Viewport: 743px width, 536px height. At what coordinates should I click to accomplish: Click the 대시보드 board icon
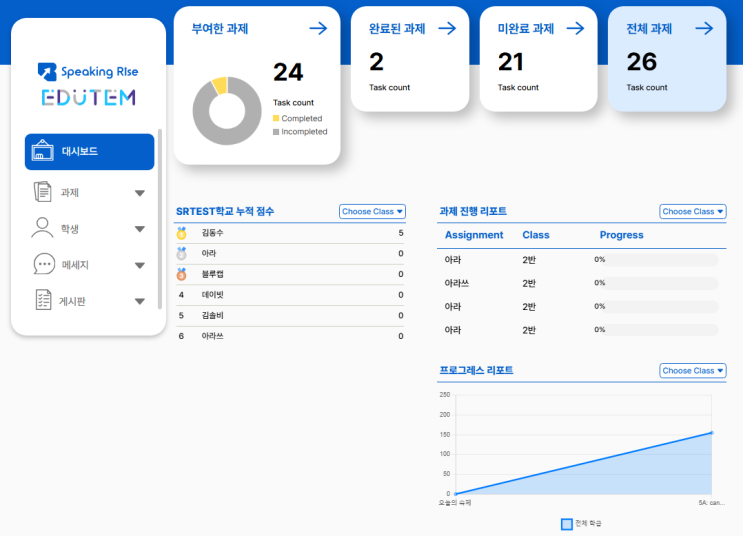point(42,151)
